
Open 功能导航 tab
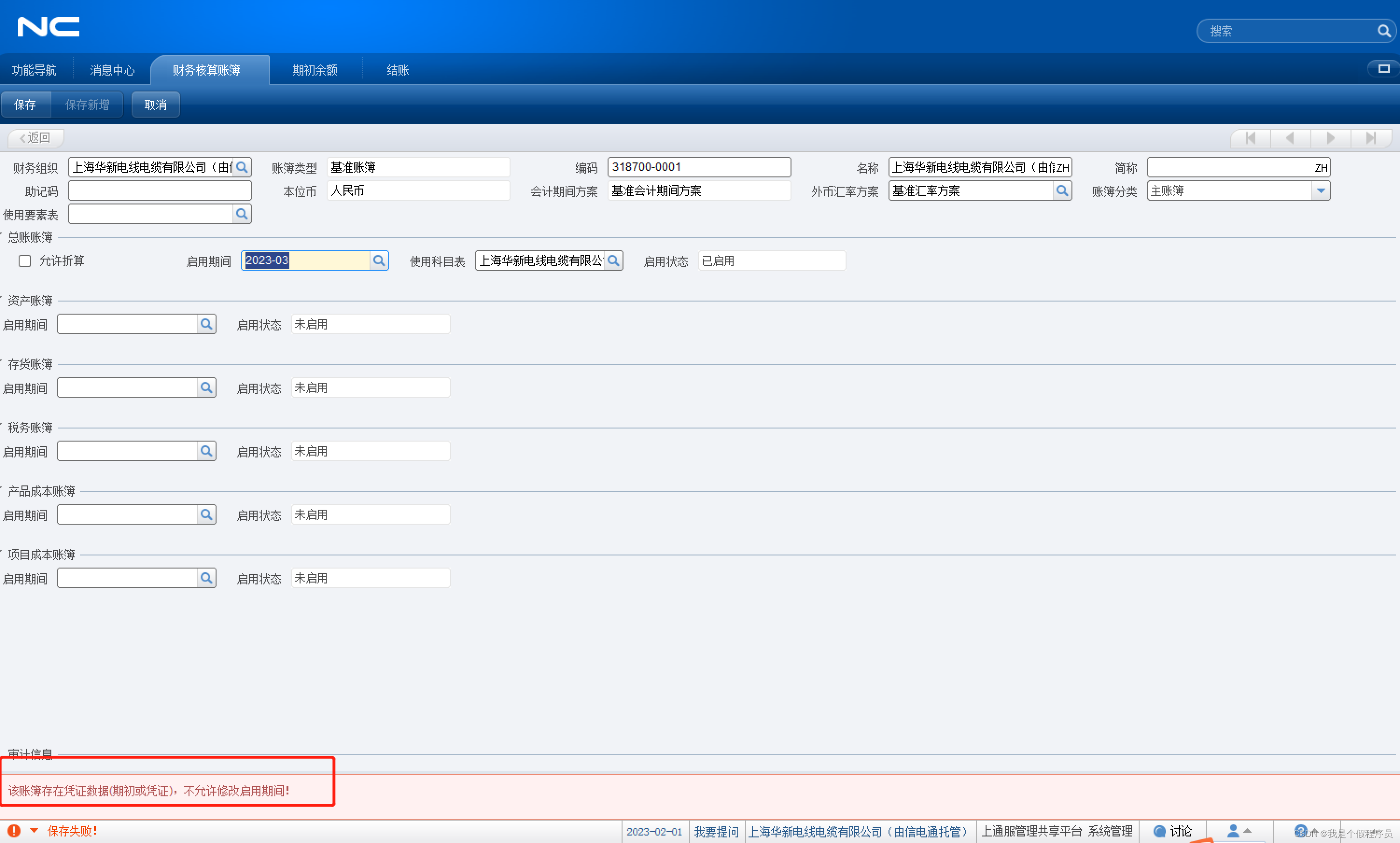(x=34, y=70)
